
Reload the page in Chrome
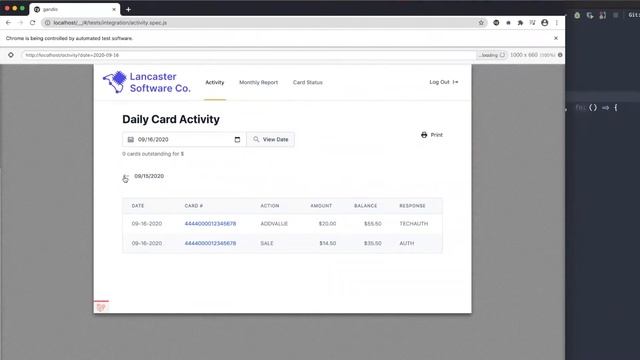(x=33, y=23)
